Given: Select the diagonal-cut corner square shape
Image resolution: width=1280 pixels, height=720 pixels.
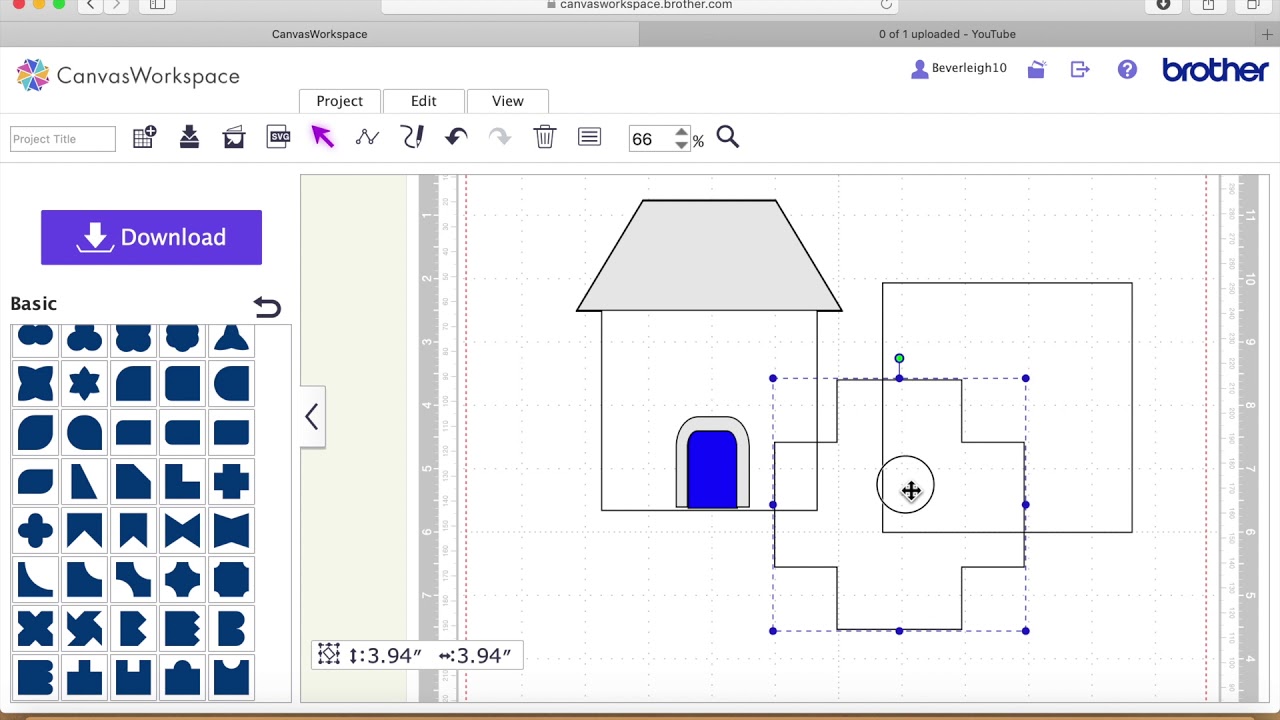Looking at the screenshot, I should pos(133,481).
